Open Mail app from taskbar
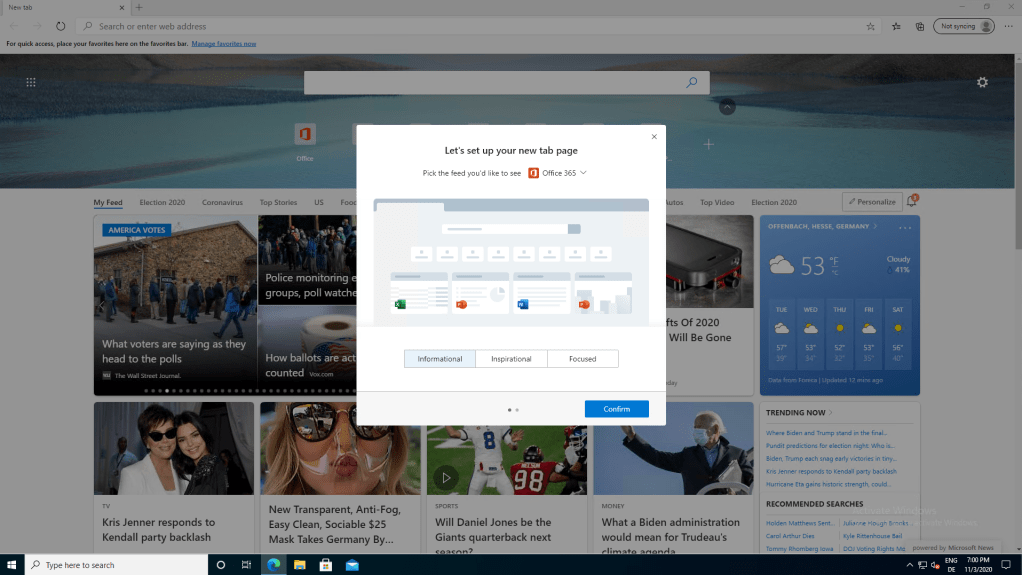 coord(352,565)
